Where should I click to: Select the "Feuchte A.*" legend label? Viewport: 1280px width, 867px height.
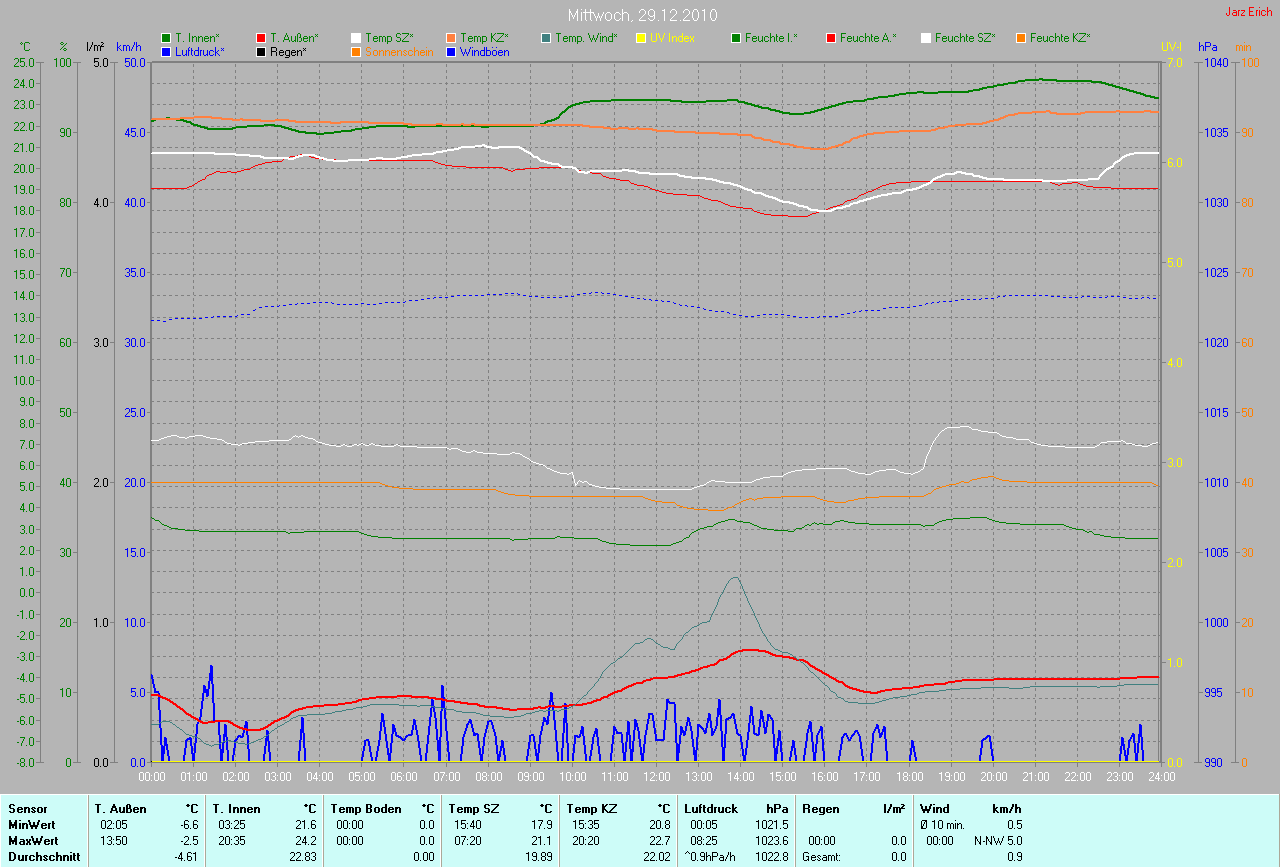(x=868, y=38)
